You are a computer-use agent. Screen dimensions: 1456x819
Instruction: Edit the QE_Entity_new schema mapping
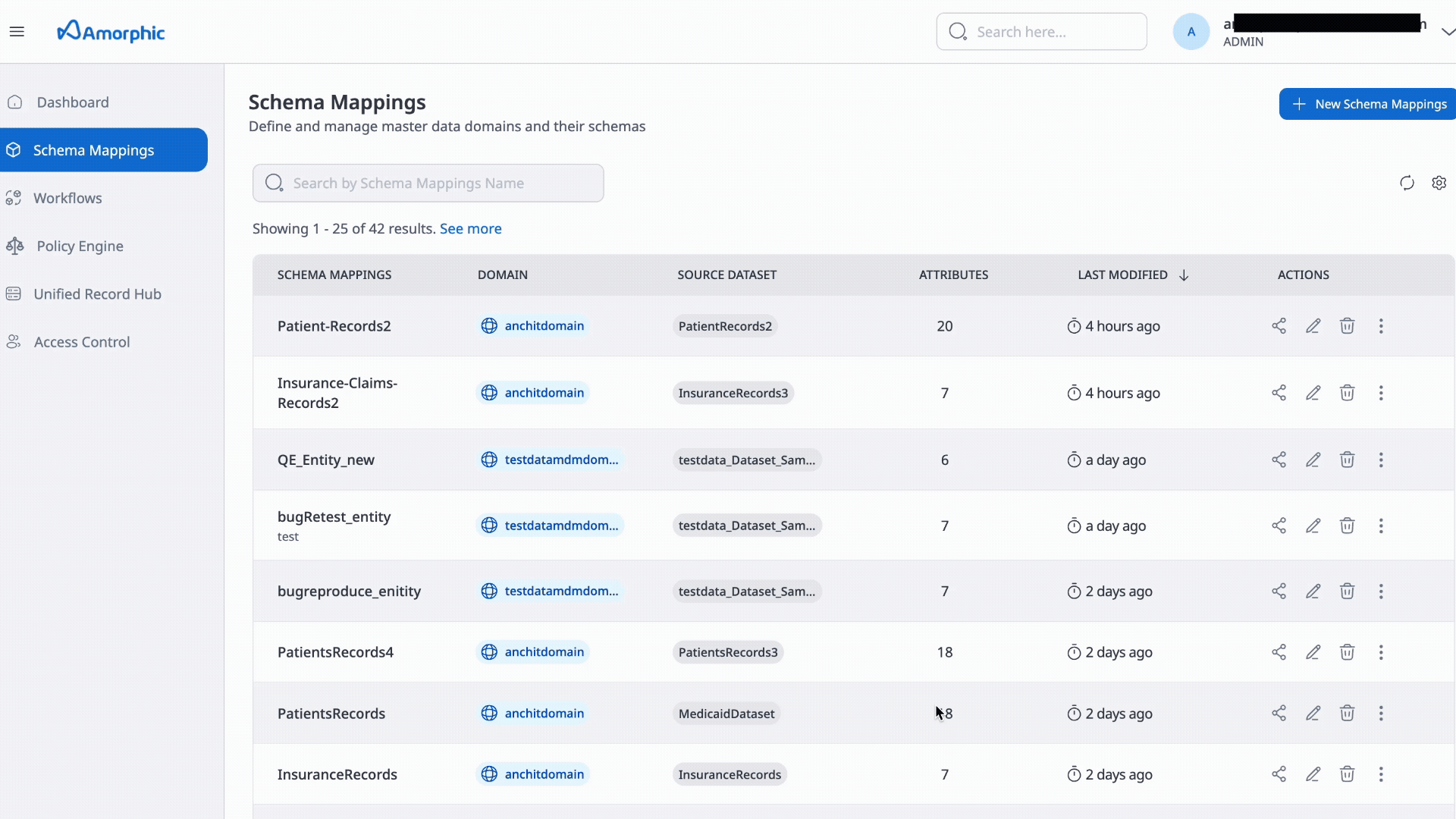[x=1313, y=460]
